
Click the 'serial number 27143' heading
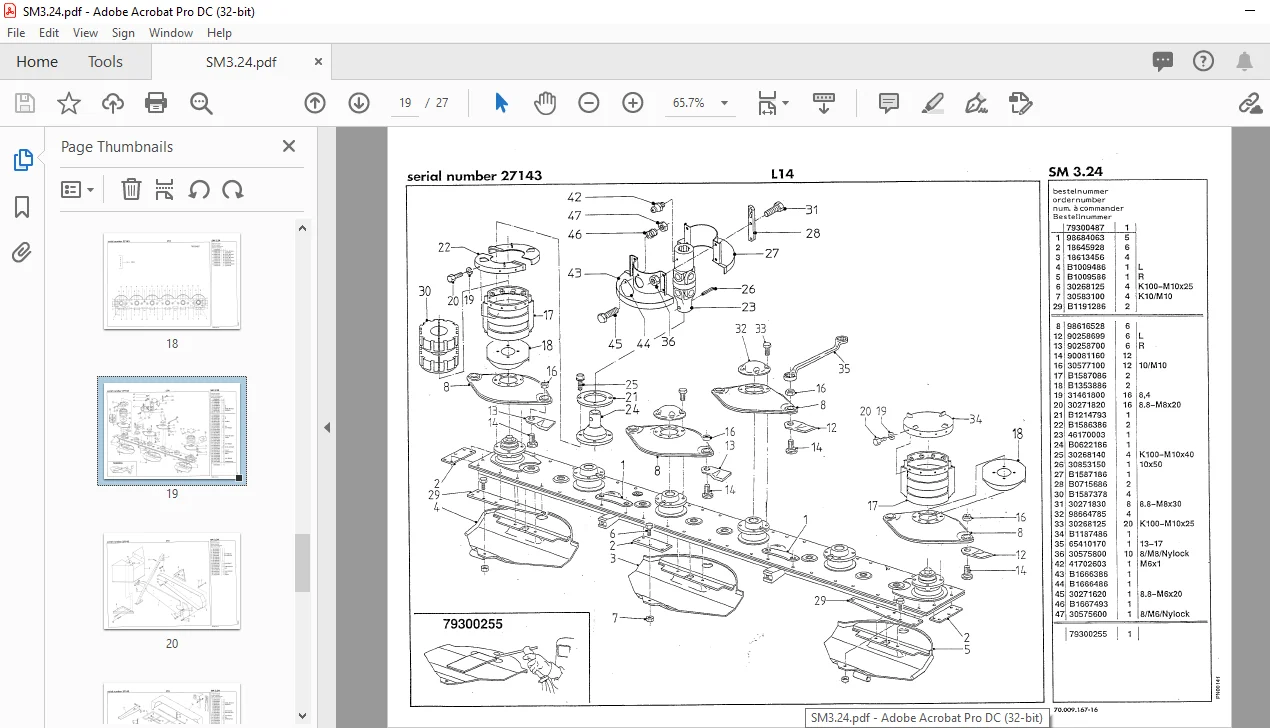point(474,176)
